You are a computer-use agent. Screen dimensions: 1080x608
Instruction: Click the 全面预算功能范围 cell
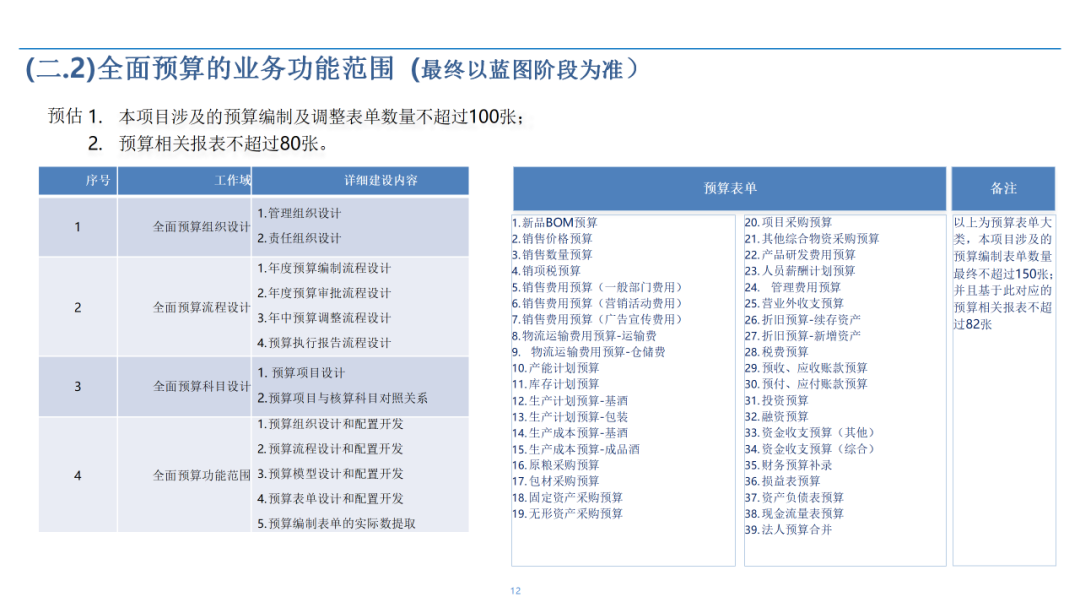coord(185,475)
